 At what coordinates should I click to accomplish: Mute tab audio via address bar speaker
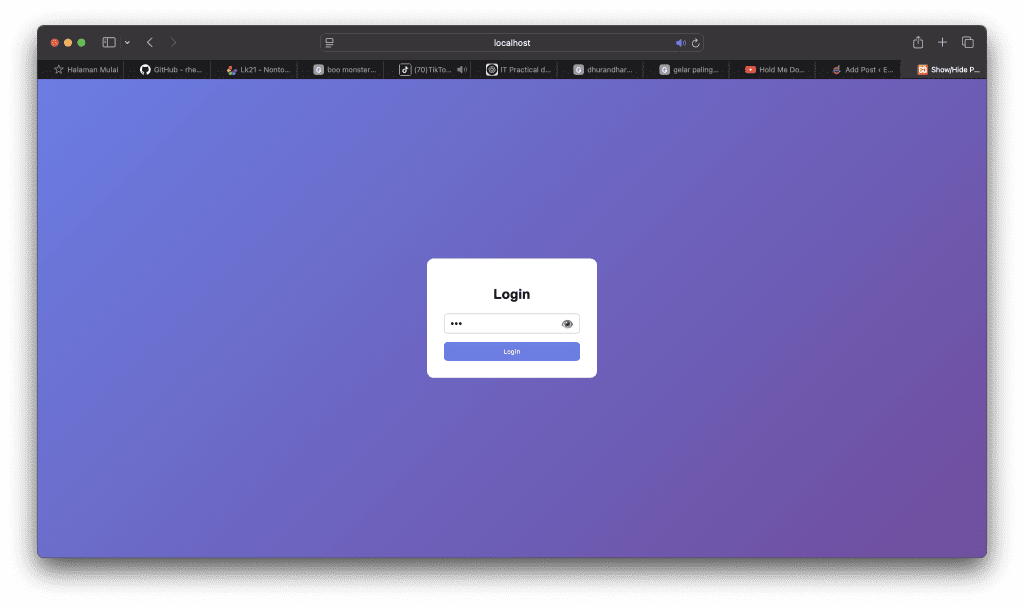click(679, 42)
